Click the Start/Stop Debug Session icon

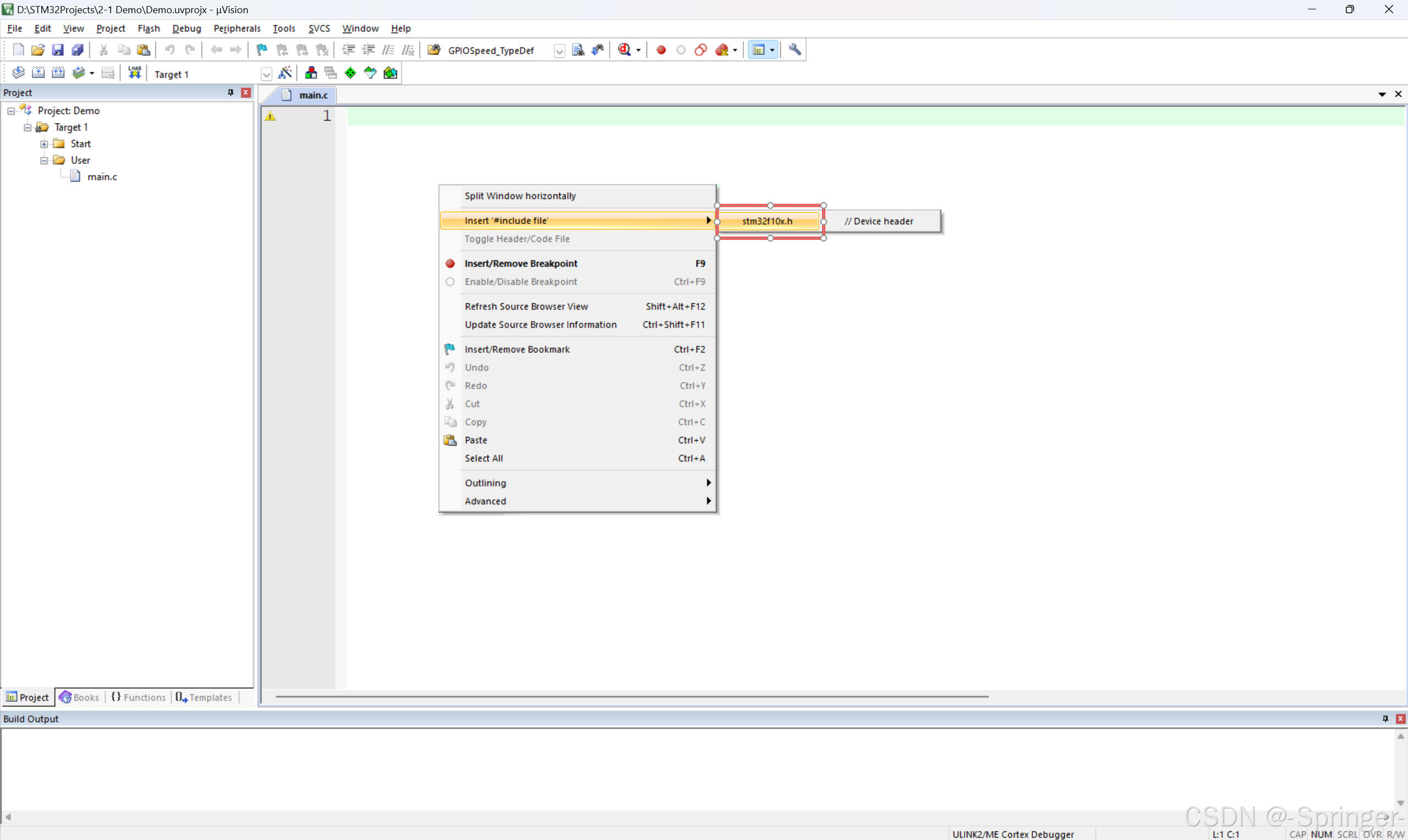click(x=624, y=50)
